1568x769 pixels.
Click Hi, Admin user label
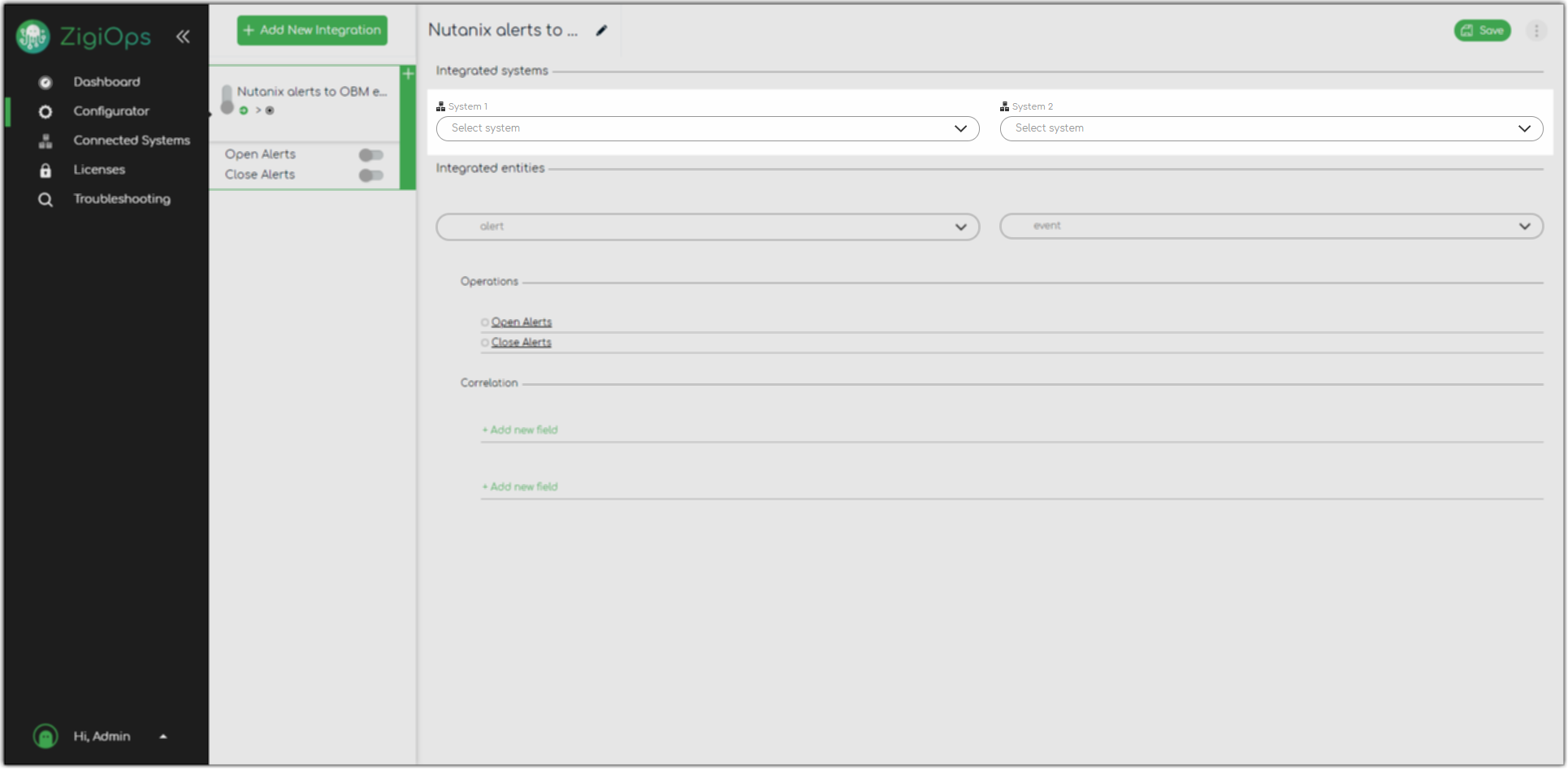102,737
